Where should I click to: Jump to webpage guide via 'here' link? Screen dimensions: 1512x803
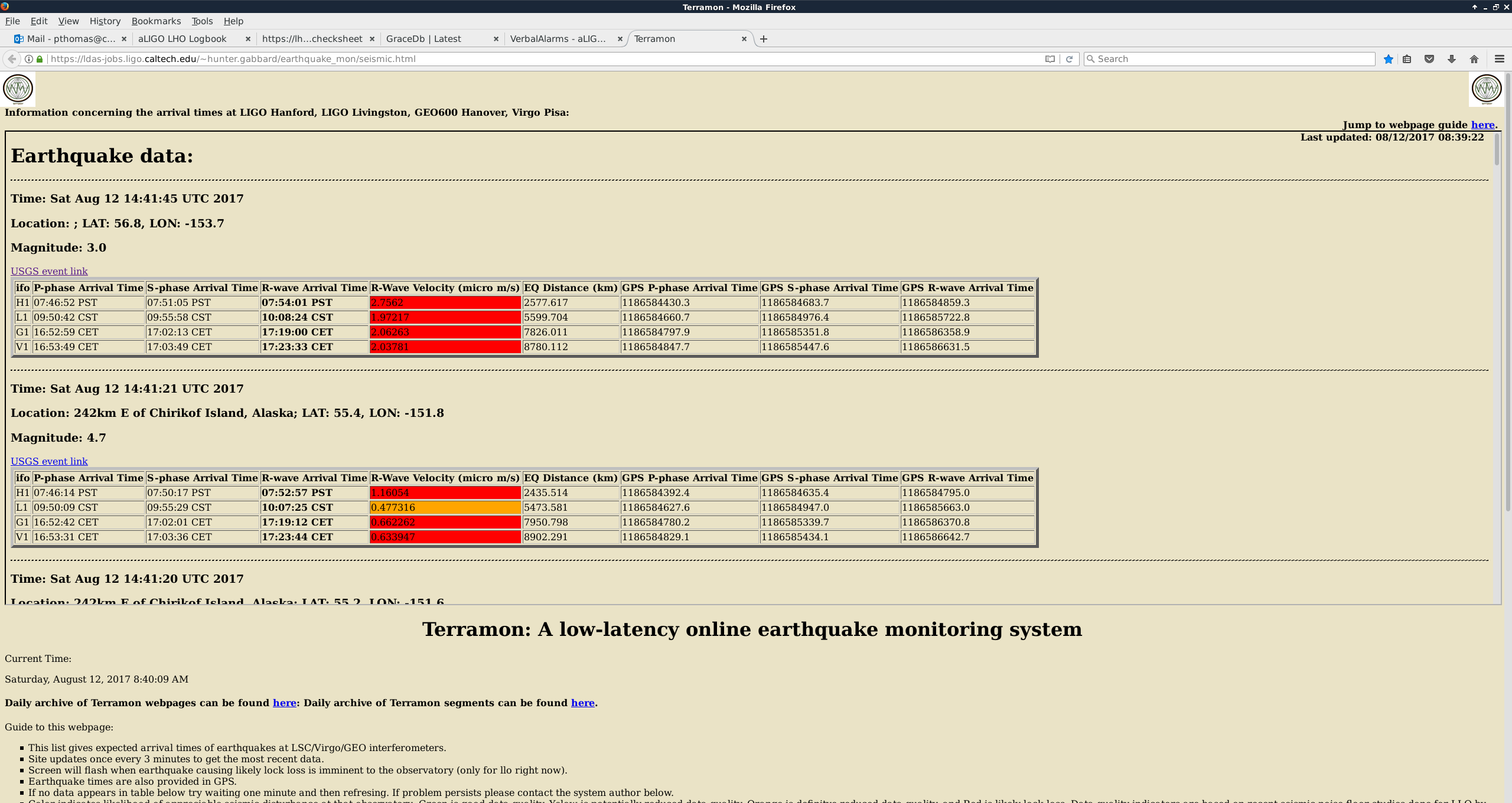[1482, 125]
